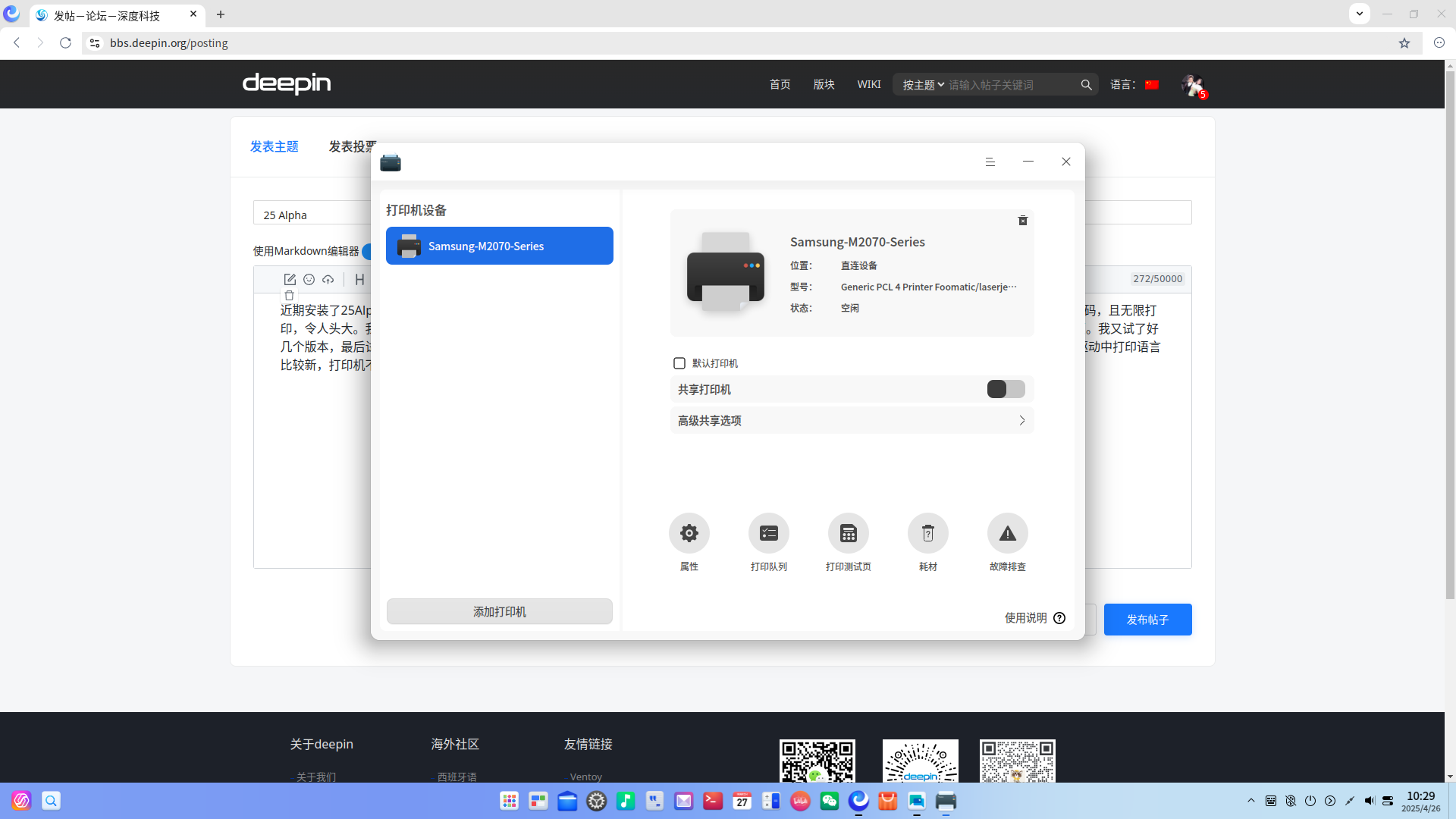Check the default printer (默认打印机) checkbox
Screen dimensions: 1456x819
[679, 363]
